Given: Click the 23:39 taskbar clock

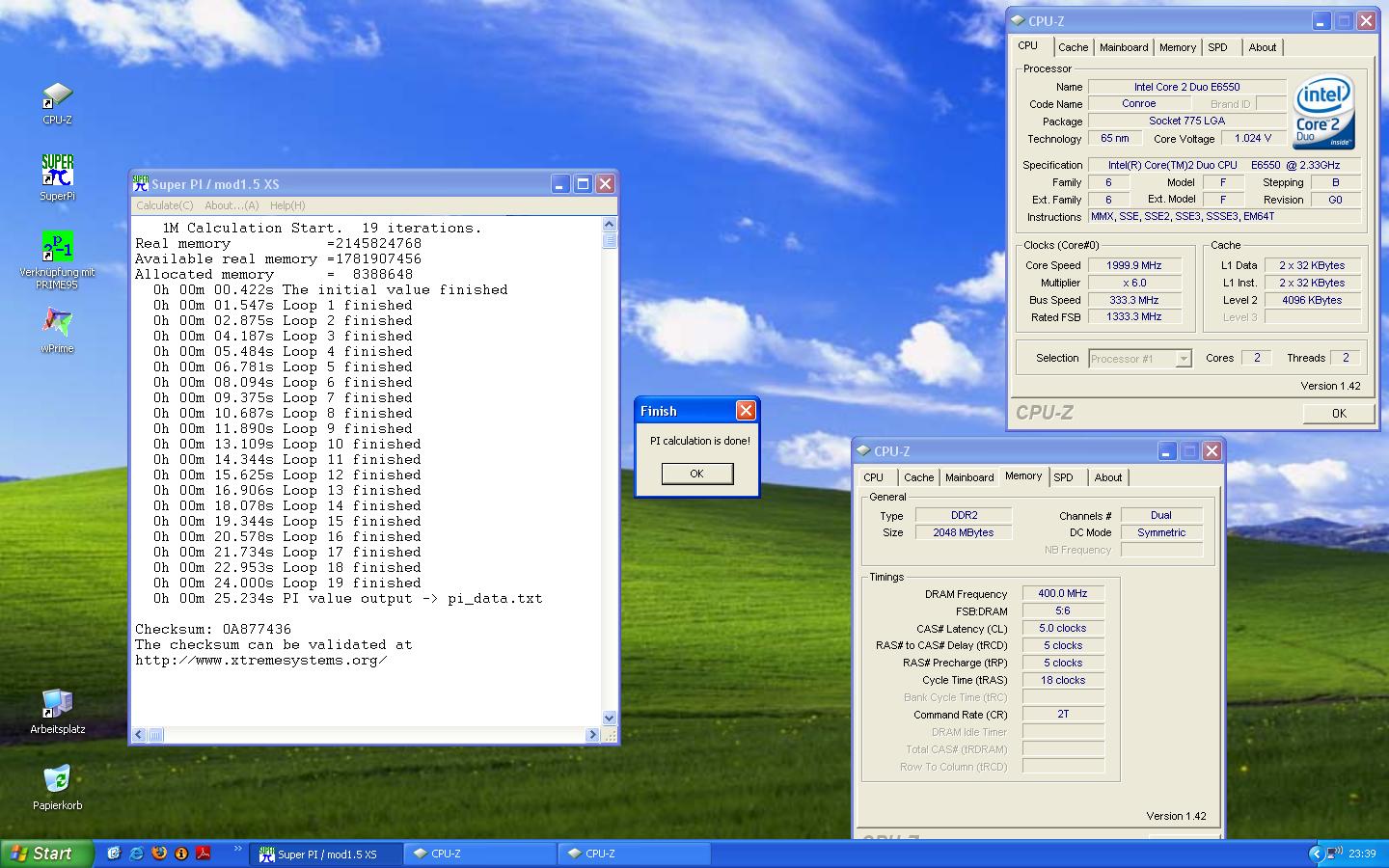Looking at the screenshot, I should click(1362, 854).
